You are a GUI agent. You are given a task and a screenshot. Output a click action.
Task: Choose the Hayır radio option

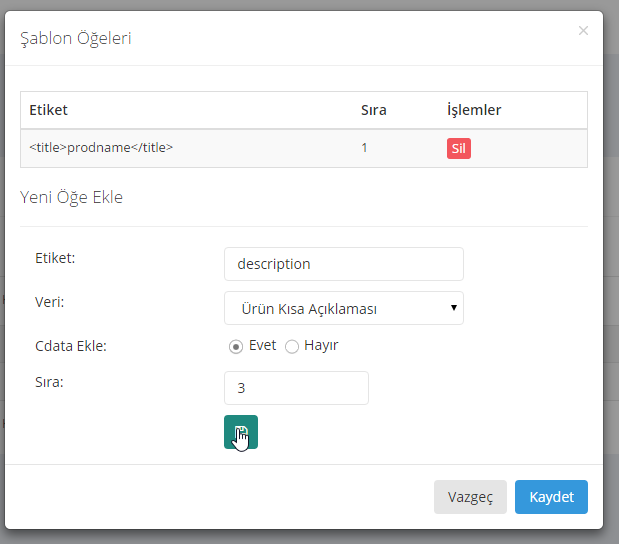pos(292,346)
